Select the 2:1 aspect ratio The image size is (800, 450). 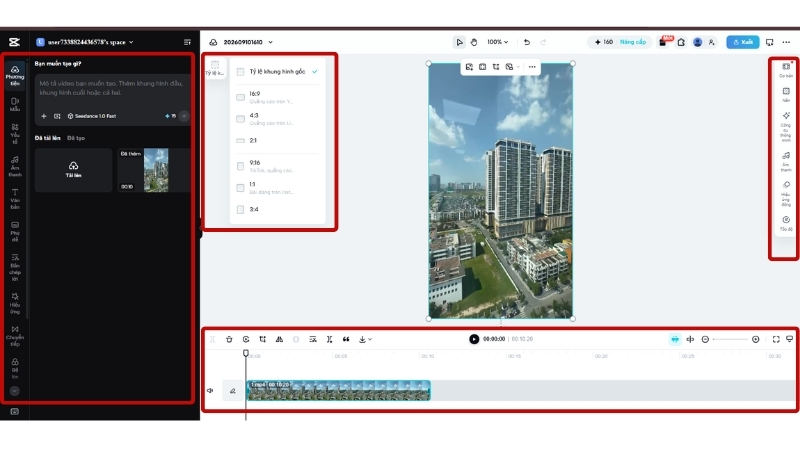point(278,140)
